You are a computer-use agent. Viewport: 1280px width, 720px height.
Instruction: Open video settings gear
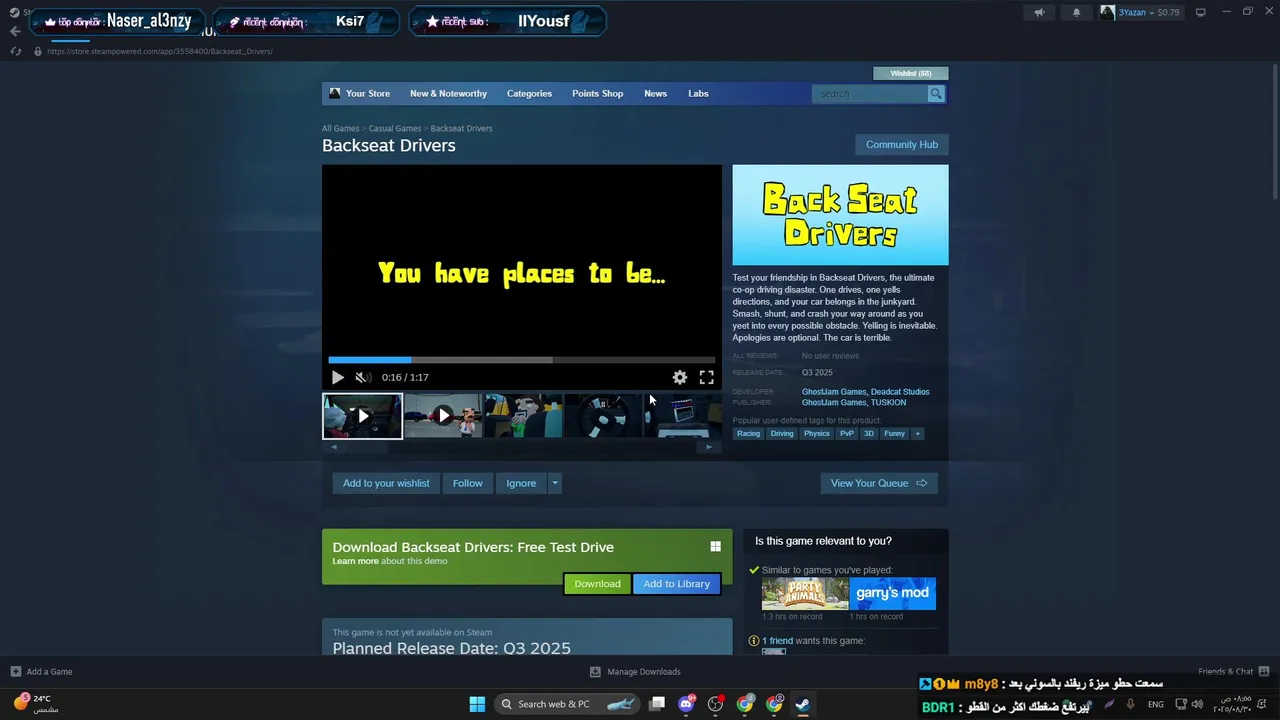point(680,377)
